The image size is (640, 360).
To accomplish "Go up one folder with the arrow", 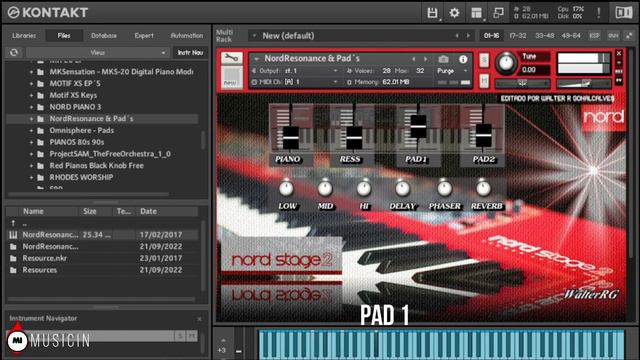I will click(13, 223).
